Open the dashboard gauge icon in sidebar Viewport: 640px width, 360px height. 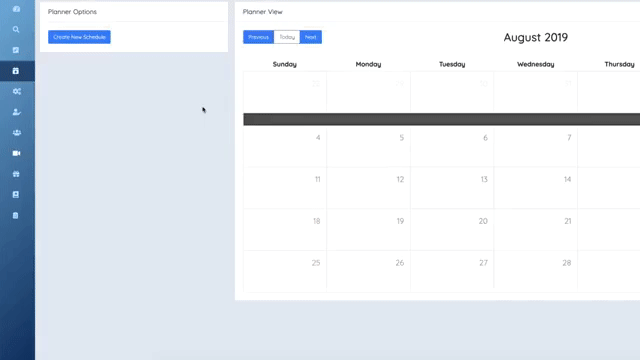click(16, 9)
